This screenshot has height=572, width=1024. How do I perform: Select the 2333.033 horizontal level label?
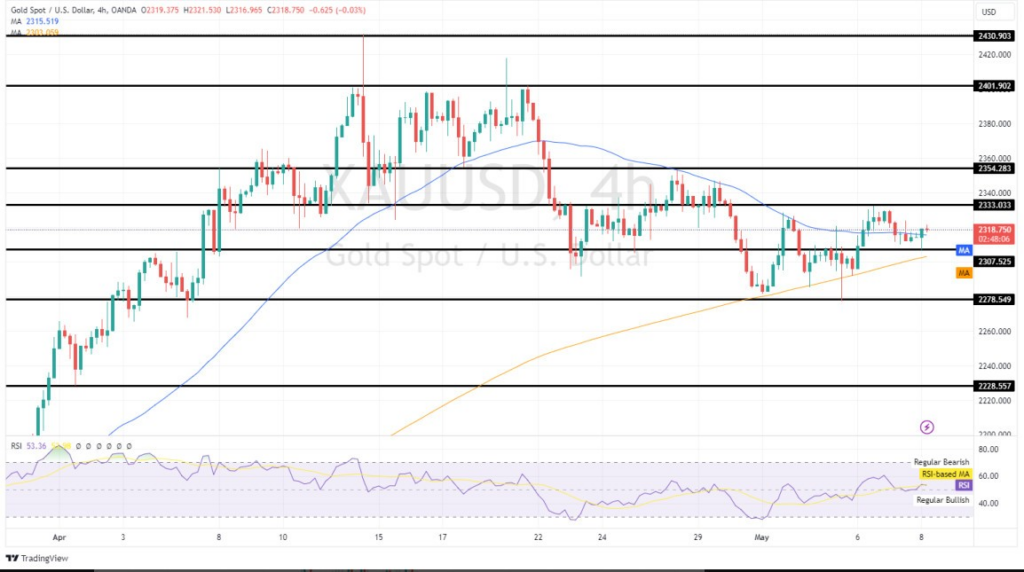[x=994, y=205]
